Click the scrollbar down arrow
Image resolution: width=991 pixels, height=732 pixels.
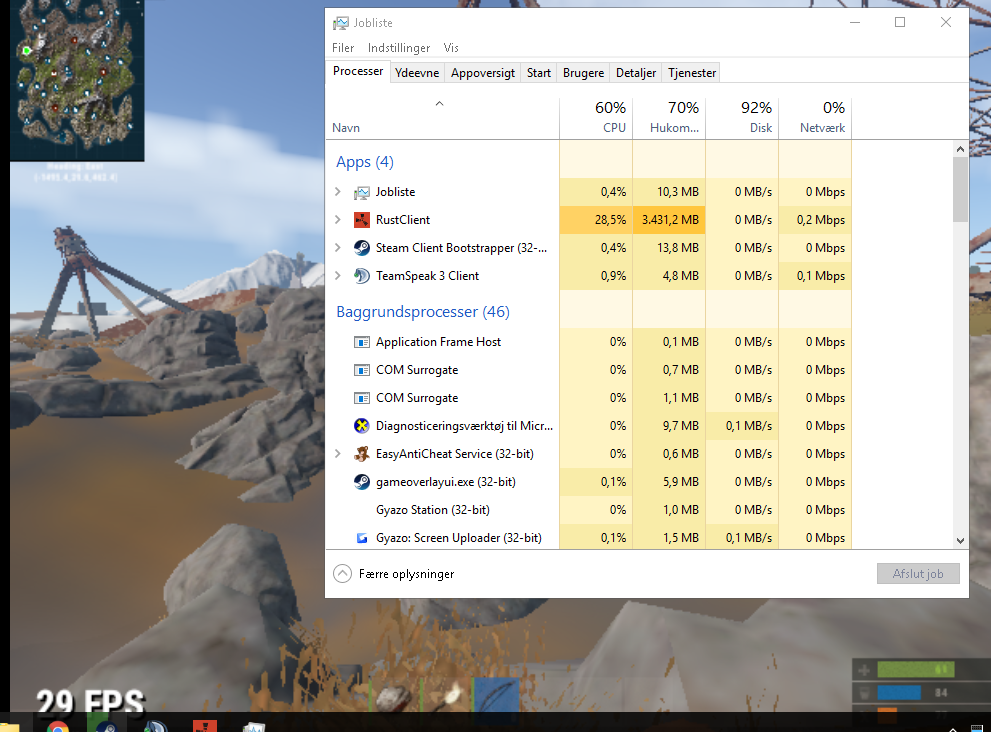click(960, 540)
